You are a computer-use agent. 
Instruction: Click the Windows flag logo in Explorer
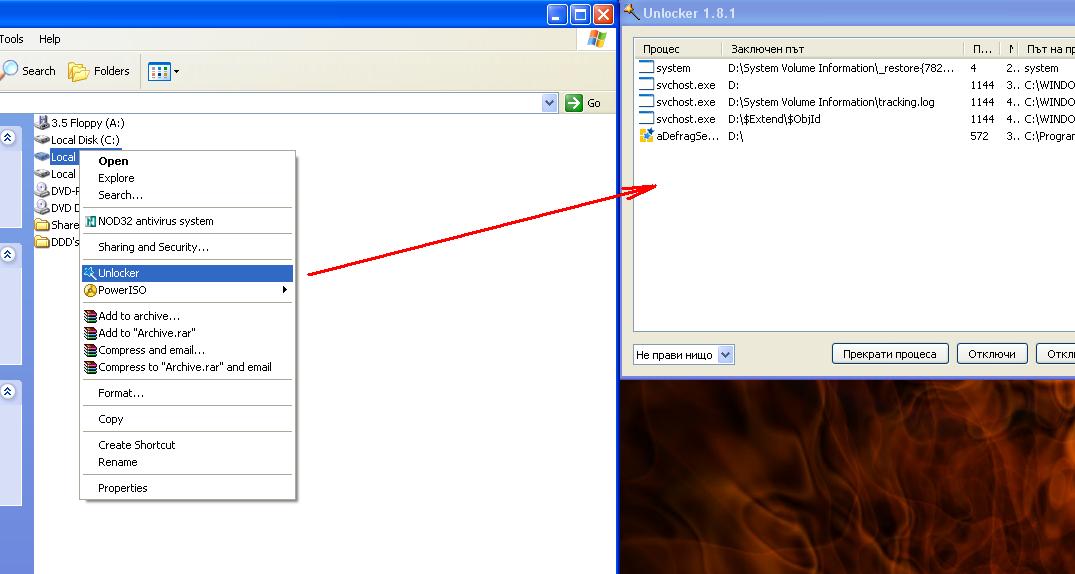pyautogui.click(x=596, y=39)
